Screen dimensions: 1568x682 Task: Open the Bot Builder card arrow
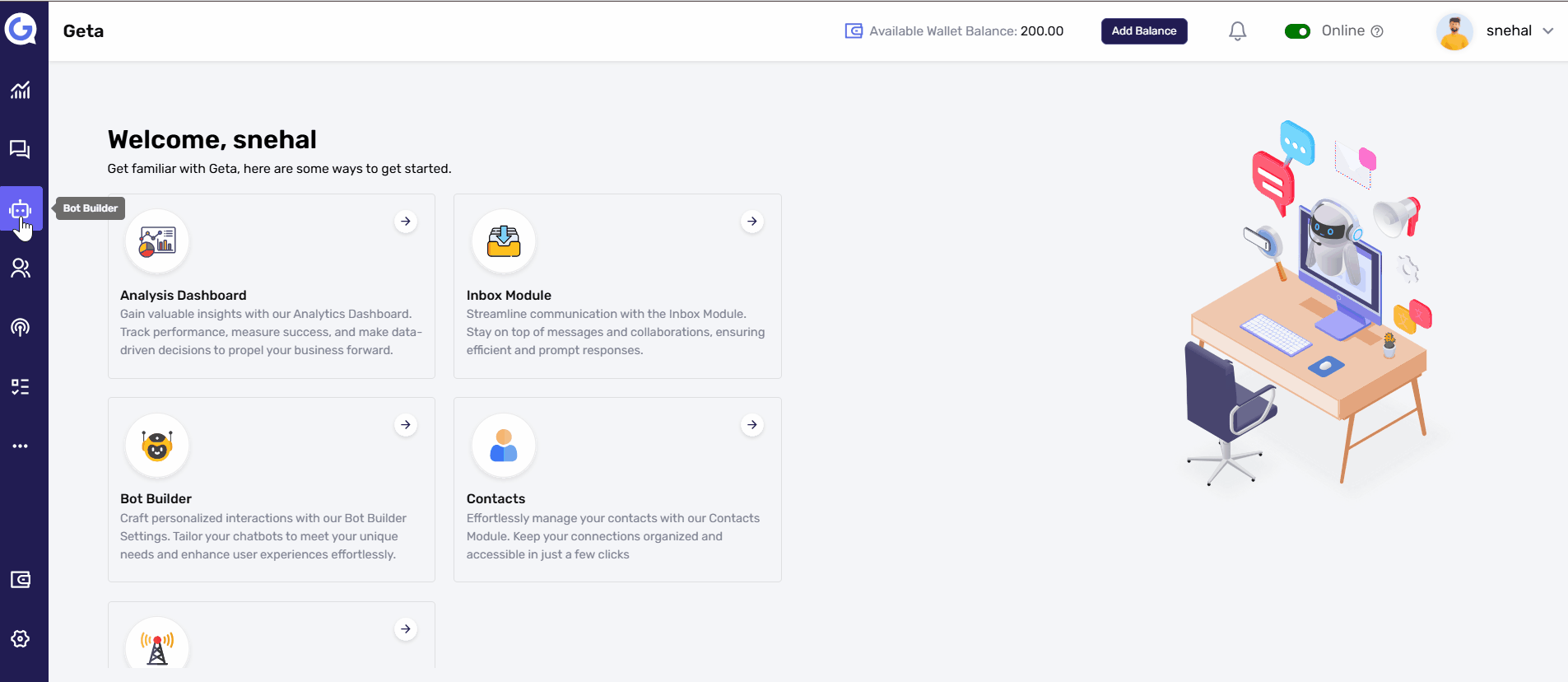click(x=406, y=425)
